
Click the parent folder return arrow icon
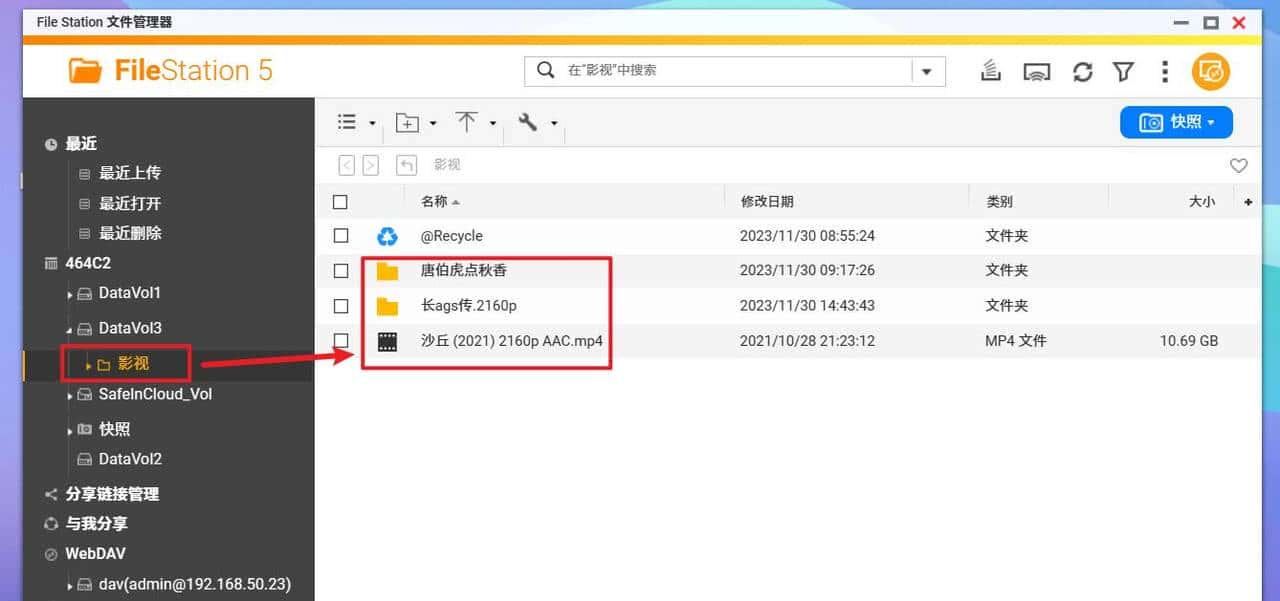pos(406,165)
